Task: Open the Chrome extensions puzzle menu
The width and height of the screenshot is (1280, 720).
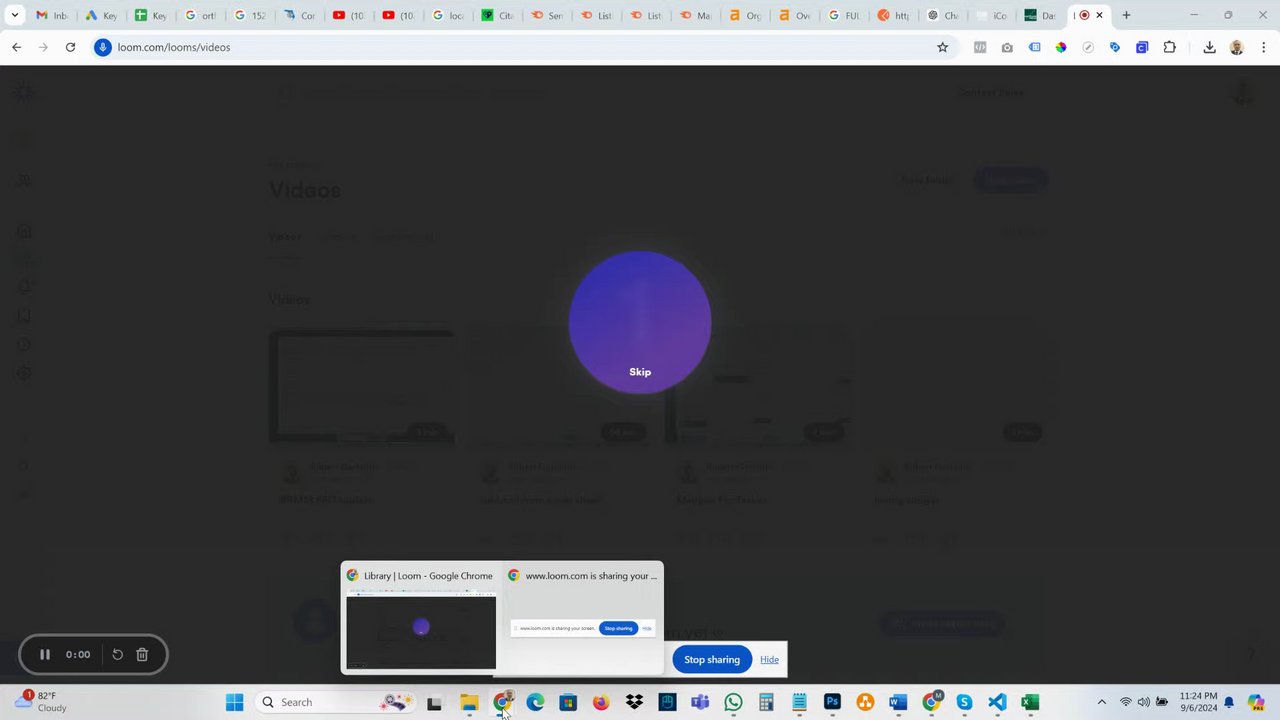Action: (1169, 47)
